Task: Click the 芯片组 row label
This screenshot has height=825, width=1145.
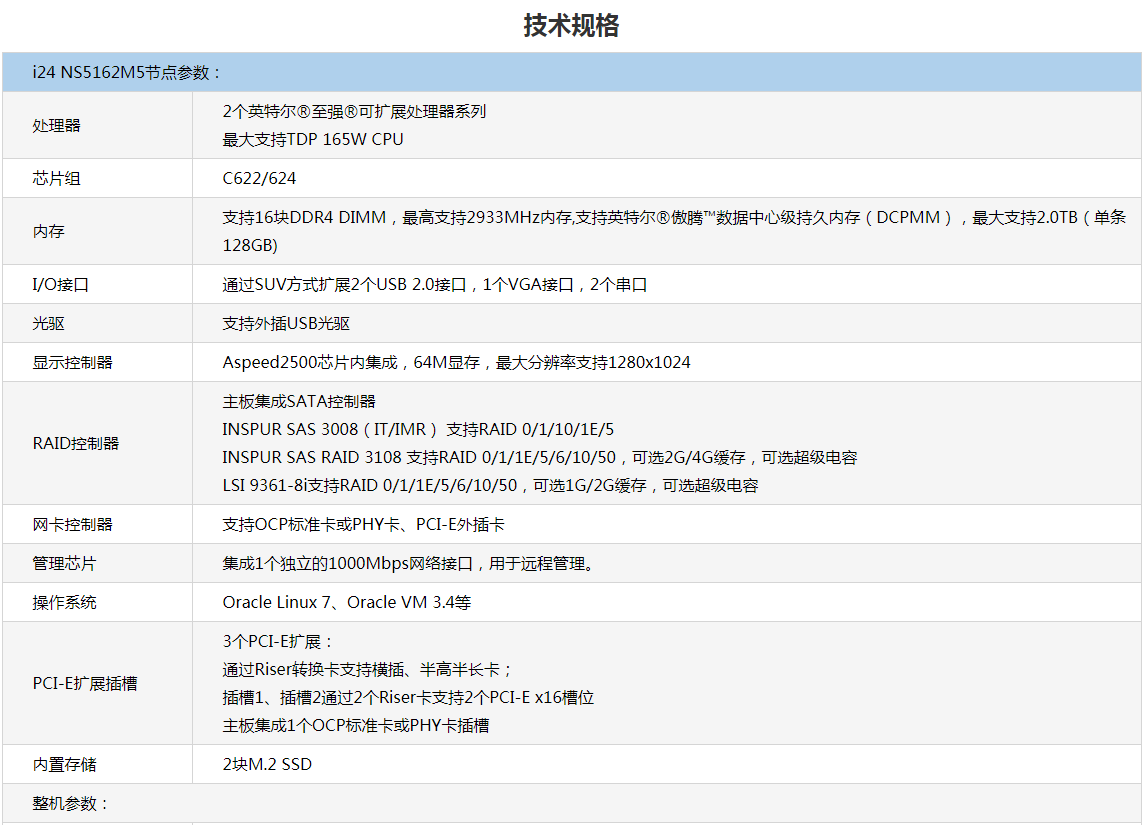Action: point(56,179)
